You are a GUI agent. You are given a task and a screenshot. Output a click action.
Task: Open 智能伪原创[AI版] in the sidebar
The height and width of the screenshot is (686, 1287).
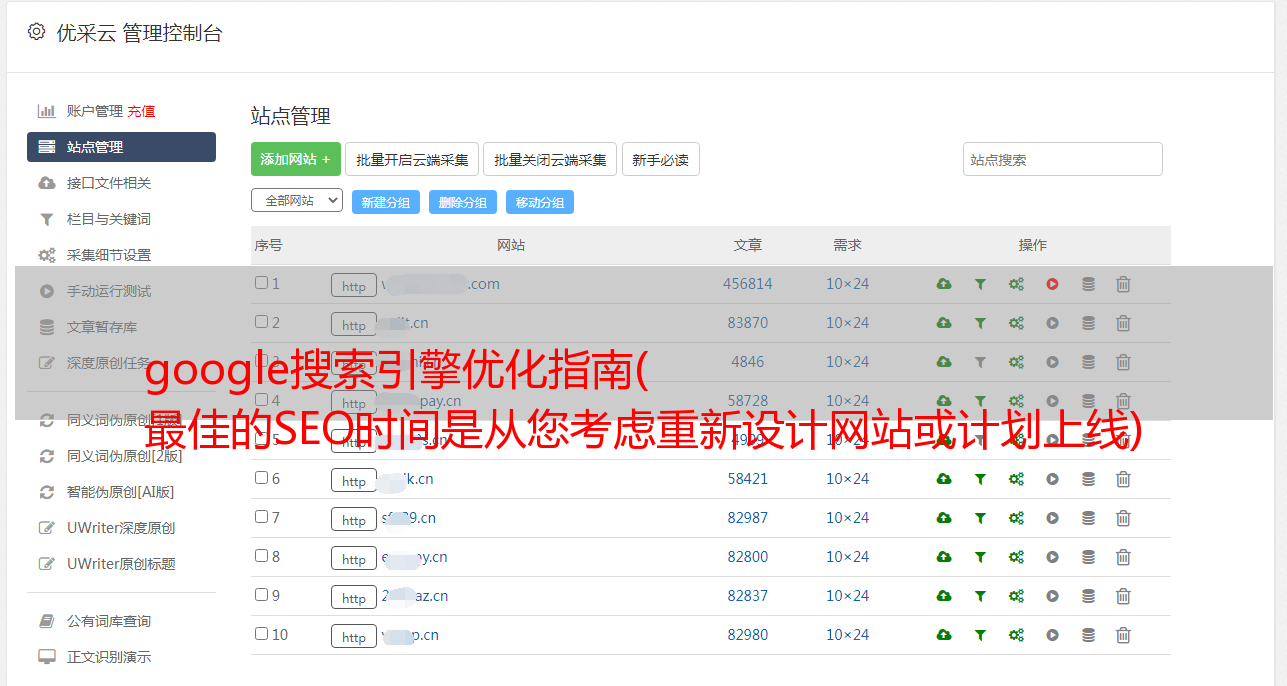[x=121, y=492]
